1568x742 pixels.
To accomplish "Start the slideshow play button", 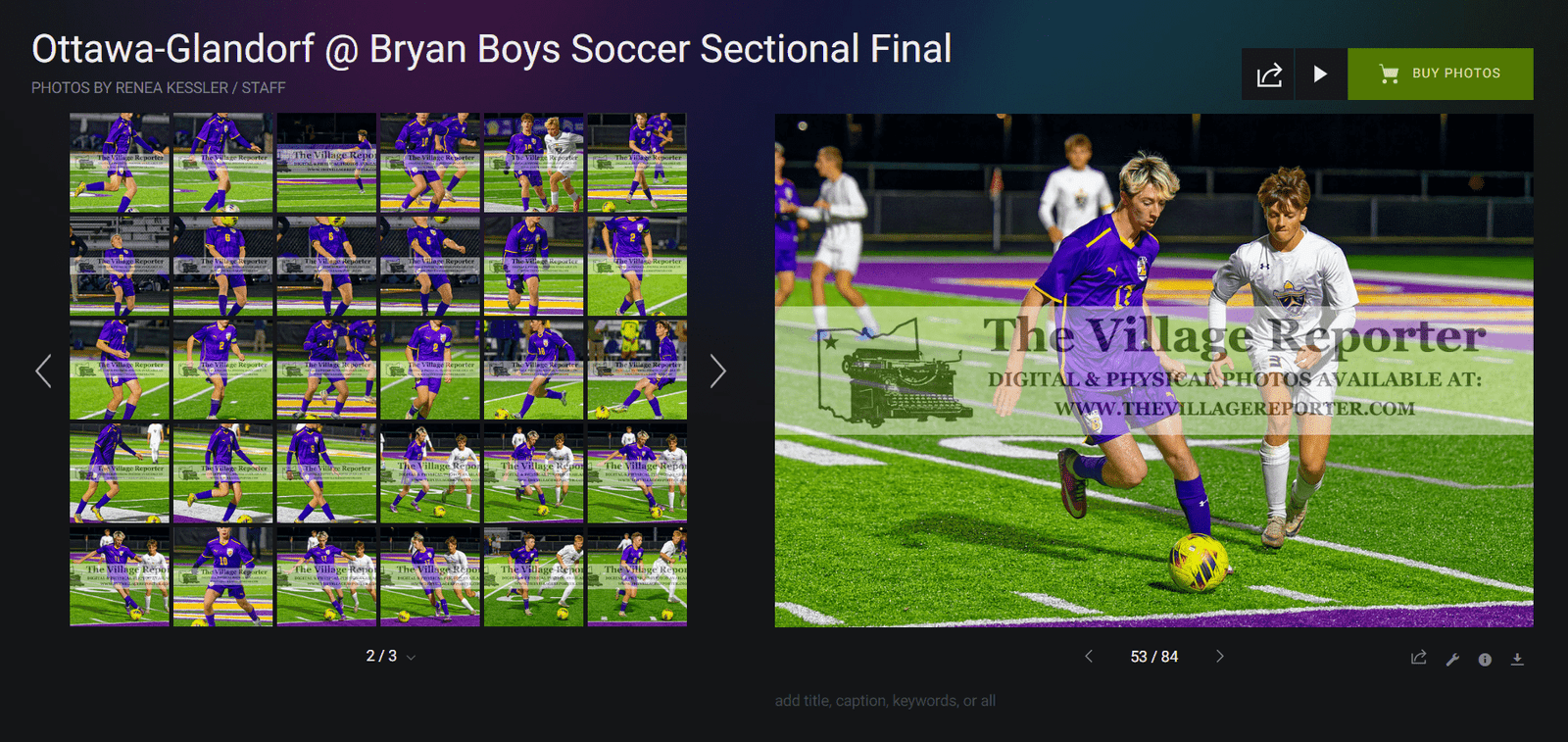I will (1321, 74).
